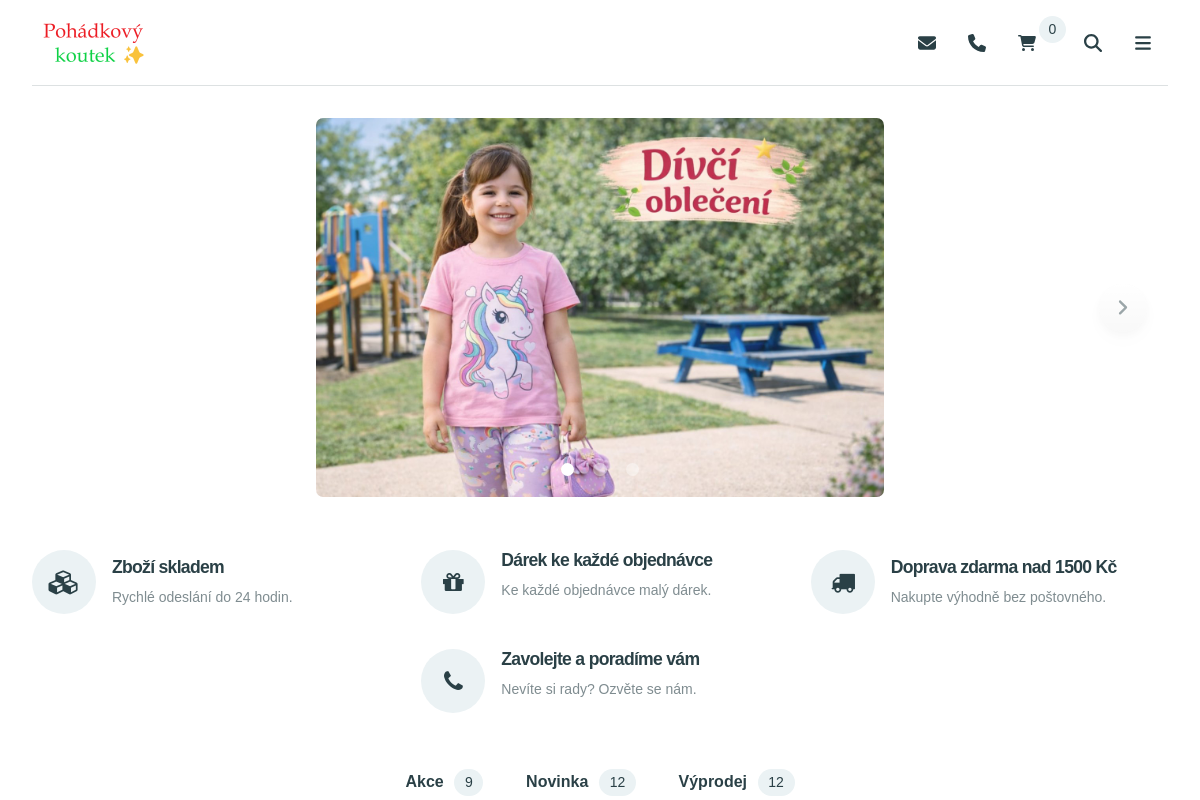Viewport: 1200px width, 800px height.
Task: Select the third carousel slide dot
Action: click(x=633, y=469)
